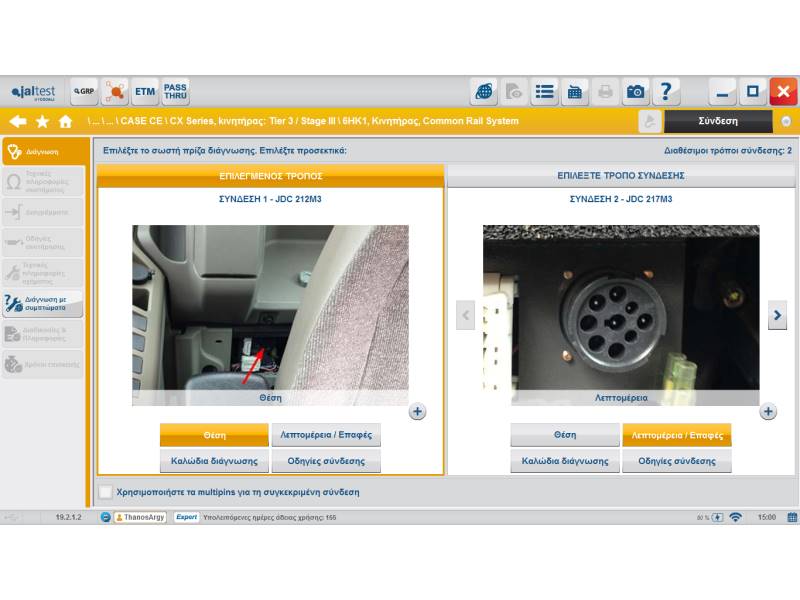
Task: Expand the connection 2 image with plus
Action: tap(768, 411)
